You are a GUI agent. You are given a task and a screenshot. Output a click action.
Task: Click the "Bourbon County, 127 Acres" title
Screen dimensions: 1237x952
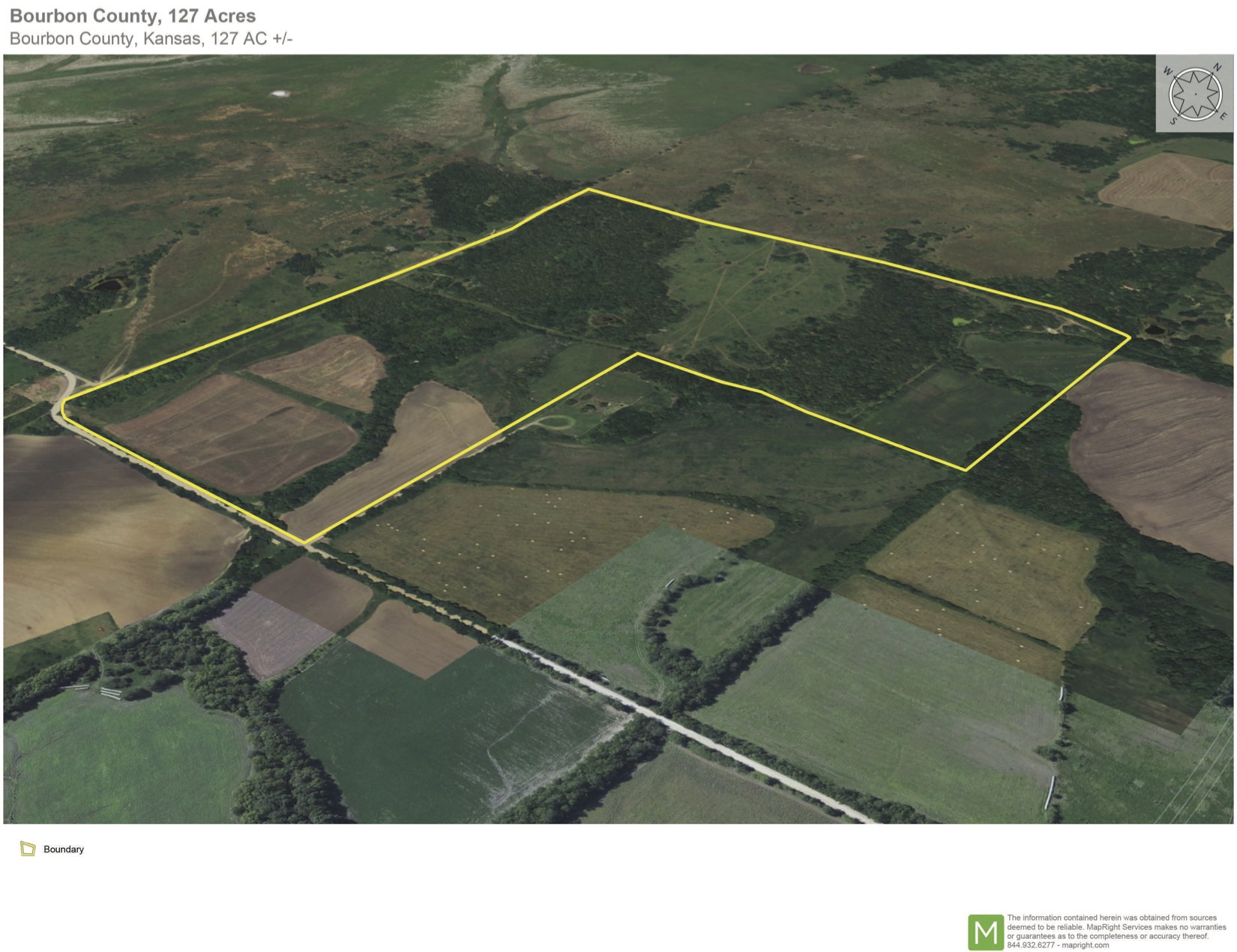pyautogui.click(x=133, y=16)
